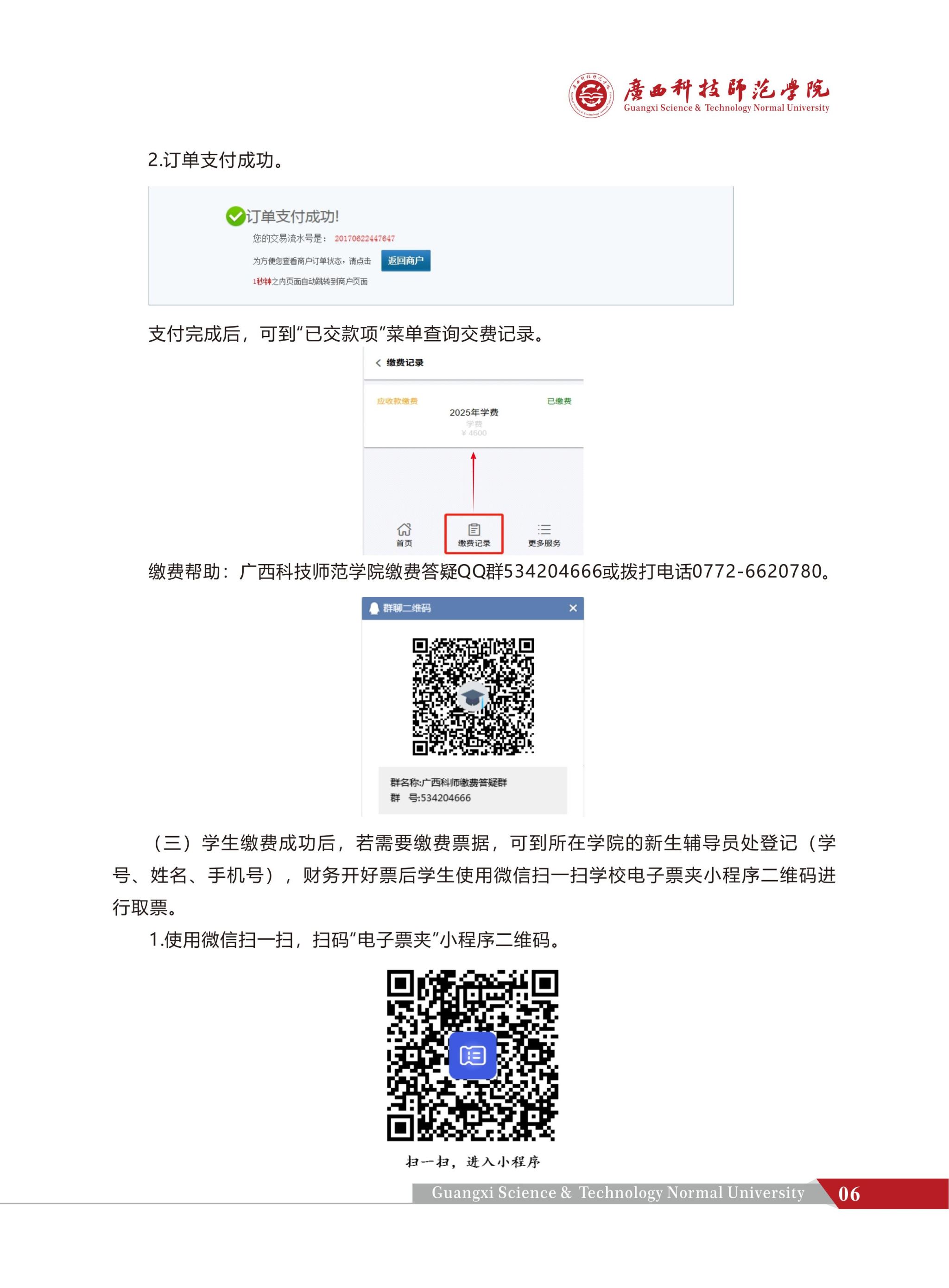
Task: Click the graduation cap icon in QR code
Action: (x=472, y=697)
